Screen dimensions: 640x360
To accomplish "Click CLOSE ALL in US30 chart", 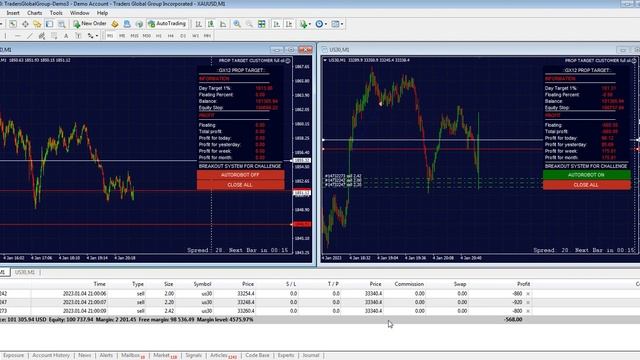I will (x=587, y=185).
